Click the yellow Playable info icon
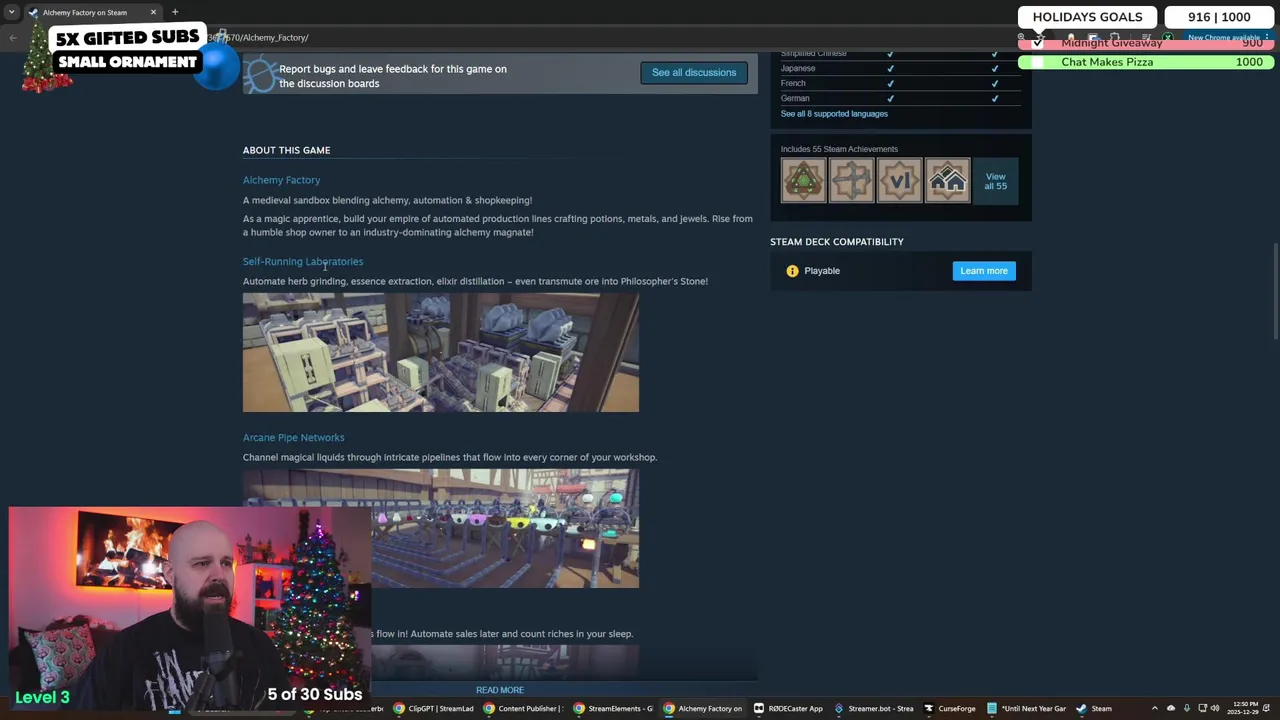 coord(792,271)
